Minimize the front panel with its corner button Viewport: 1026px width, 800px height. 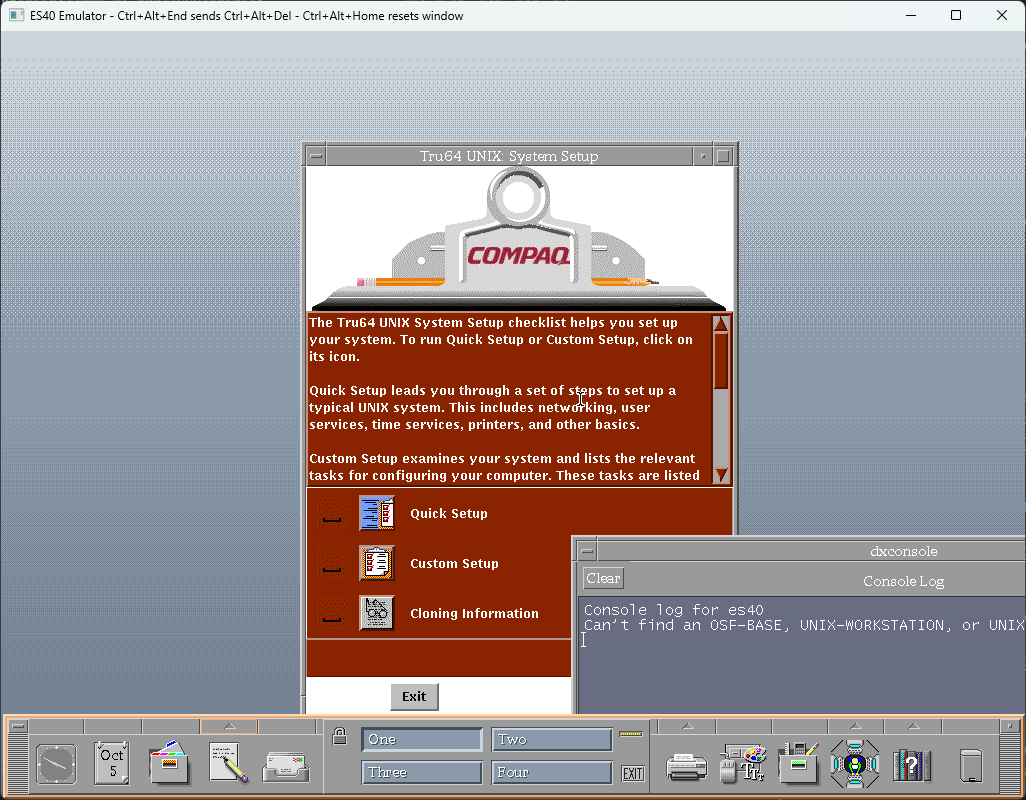[1010, 726]
